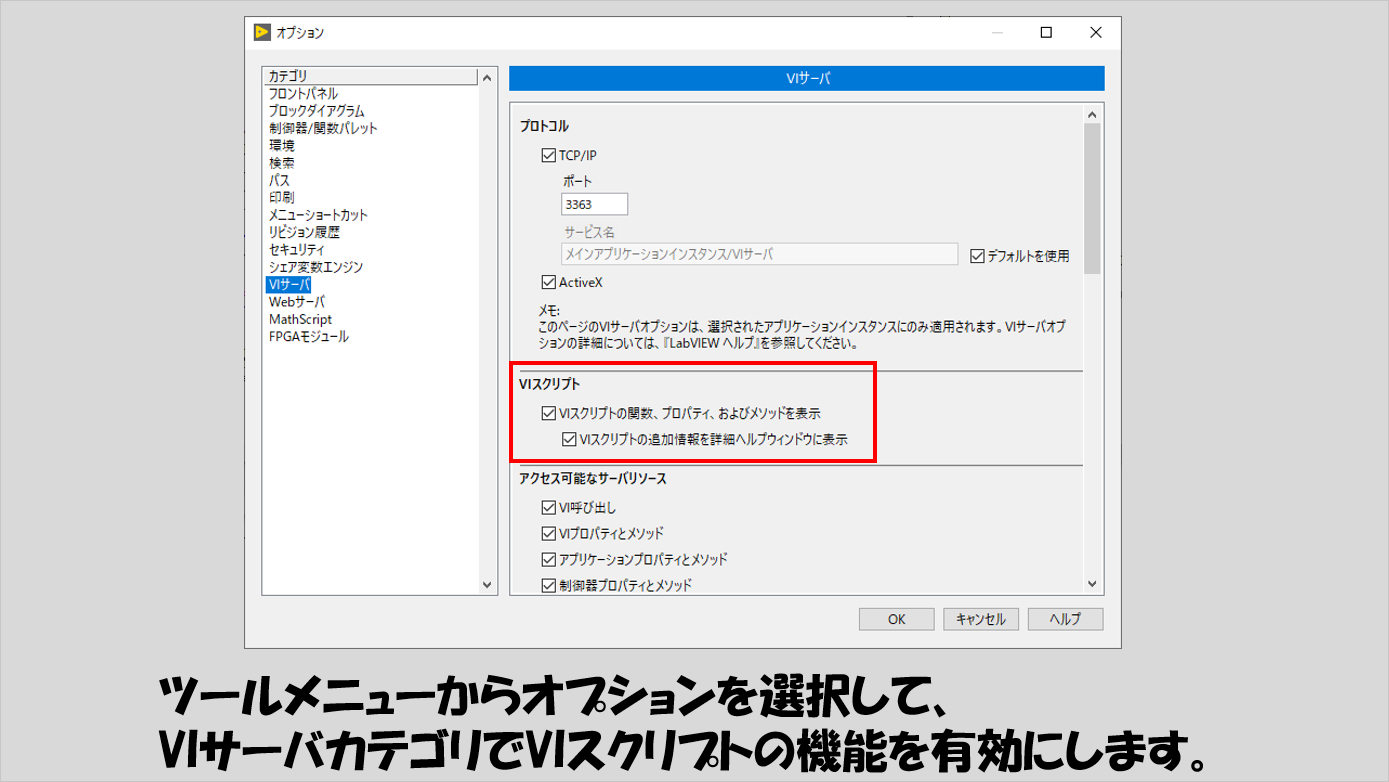The image size is (1389, 782).
Task: Select フロントパネル in the category list
Action: (x=303, y=93)
